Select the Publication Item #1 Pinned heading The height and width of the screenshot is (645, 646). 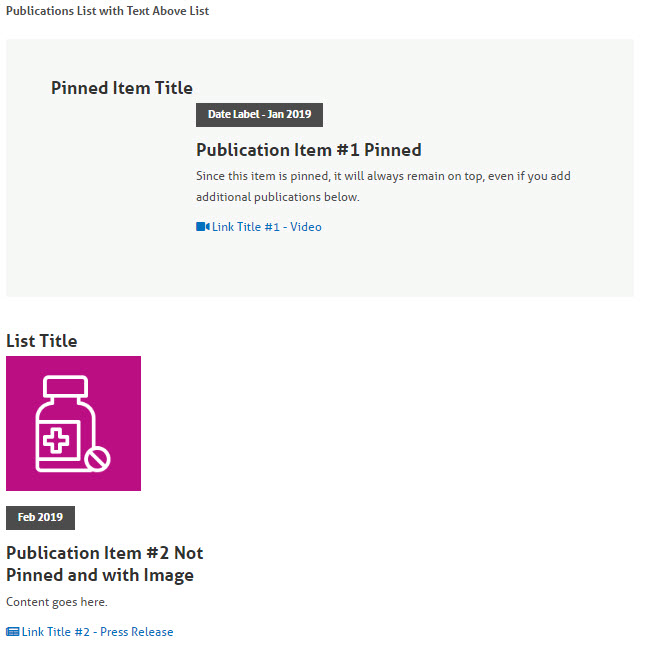309,150
